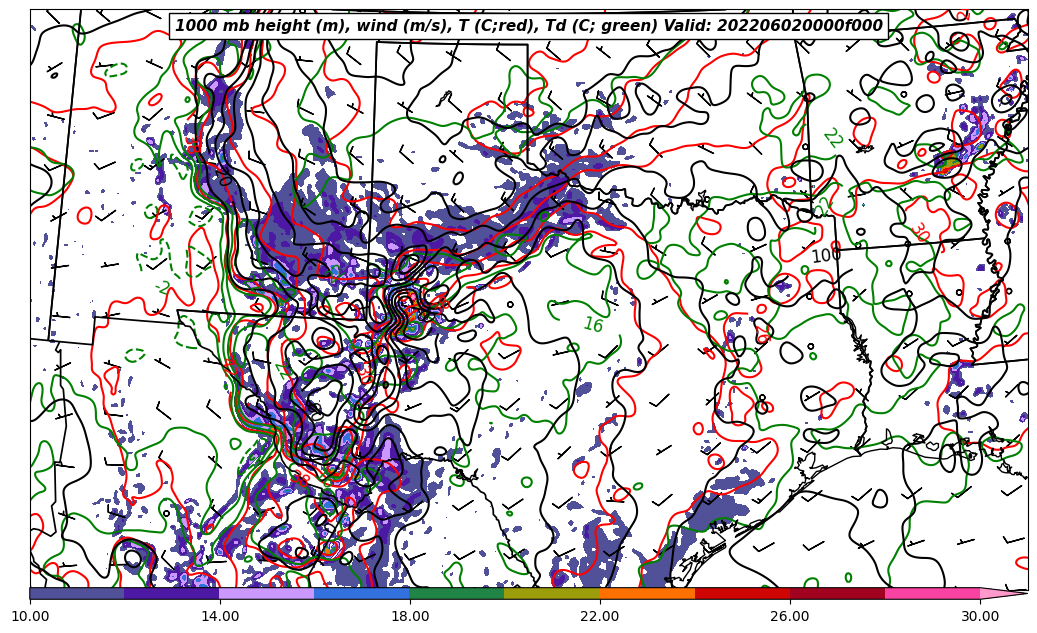Pick the olive yellow colorbar segment
The image size is (1037, 633).
tap(552, 593)
